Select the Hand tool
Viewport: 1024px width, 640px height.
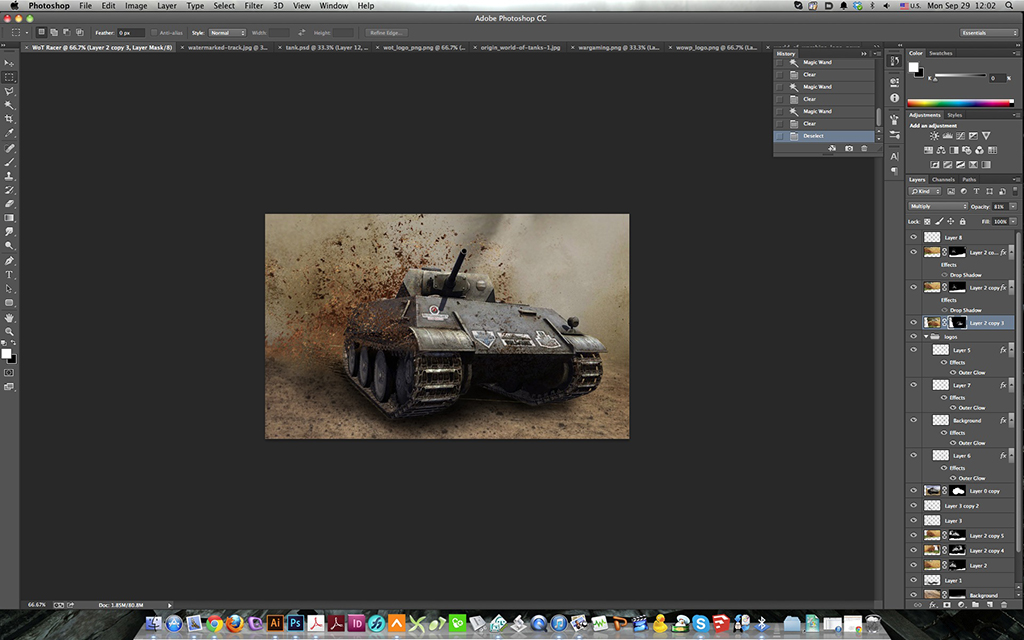coord(9,317)
